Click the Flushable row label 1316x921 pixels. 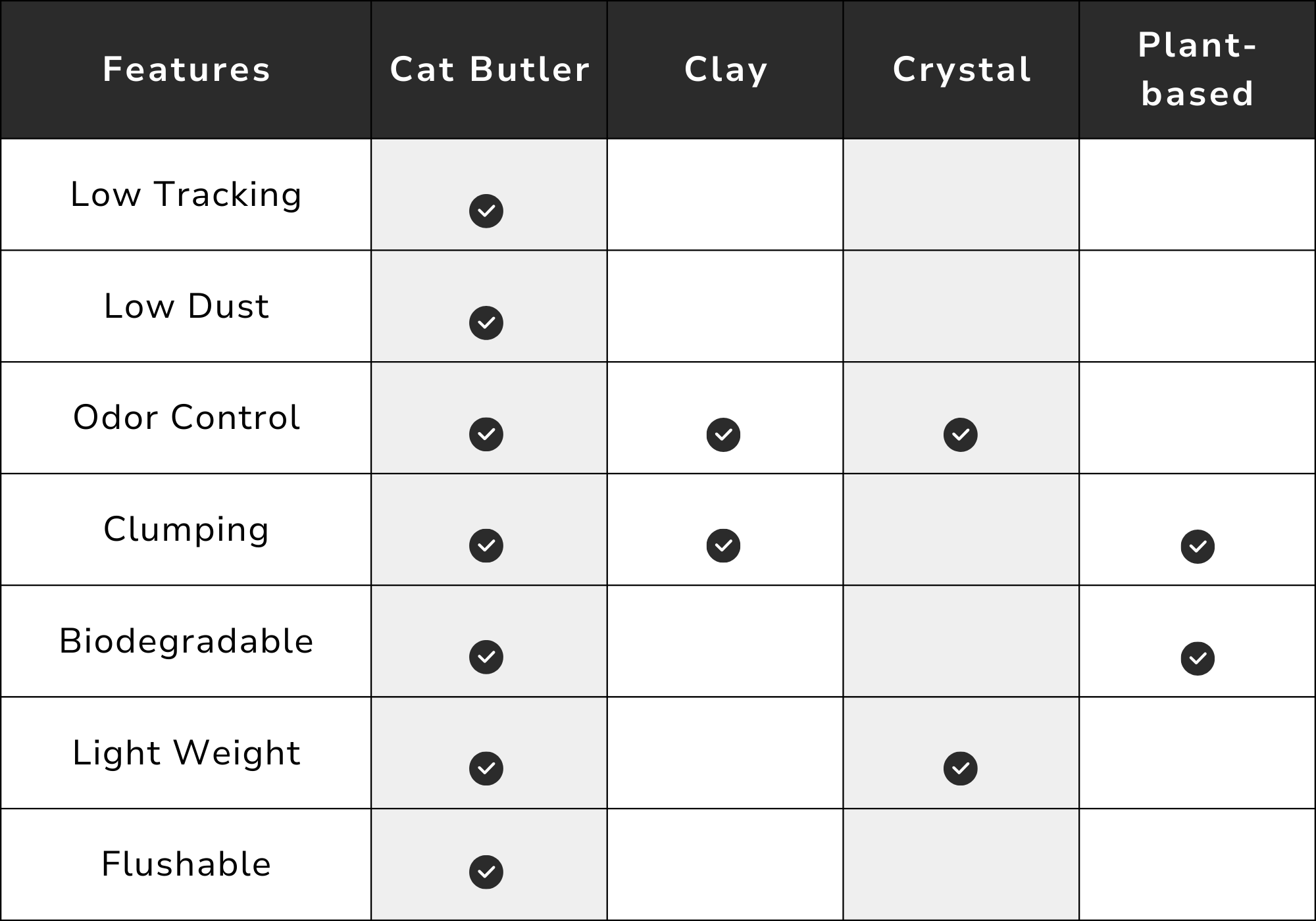[x=186, y=864]
